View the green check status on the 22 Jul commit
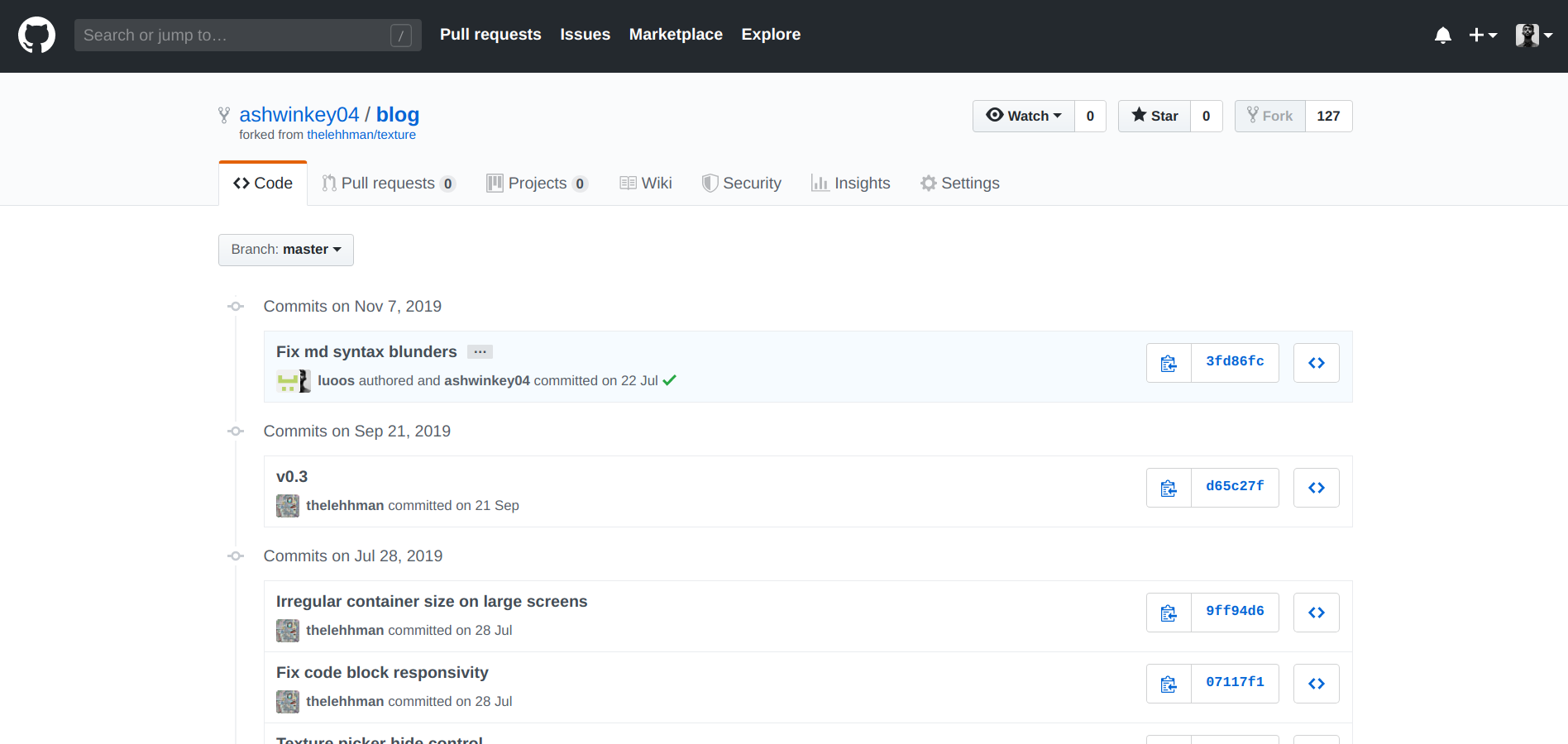The image size is (1568, 744). pos(670,380)
